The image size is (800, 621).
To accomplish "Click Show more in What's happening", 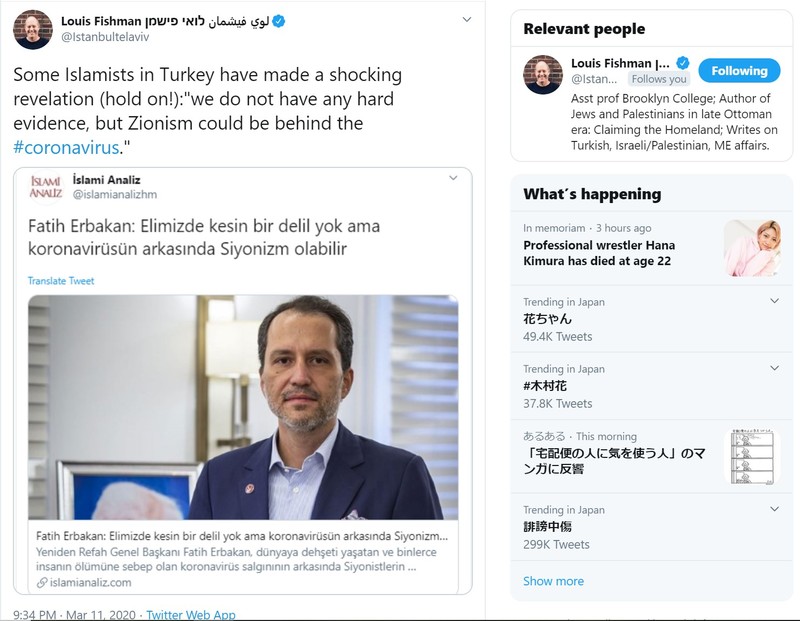I will (x=553, y=581).
